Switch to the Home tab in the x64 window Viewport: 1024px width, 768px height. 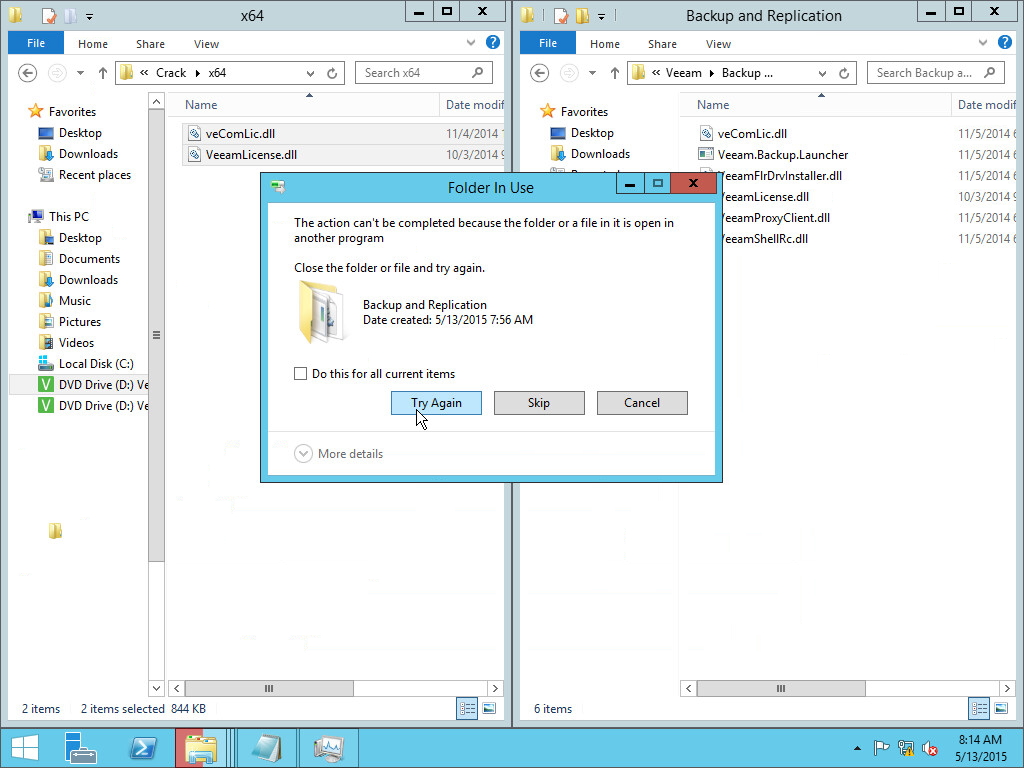click(x=93, y=44)
